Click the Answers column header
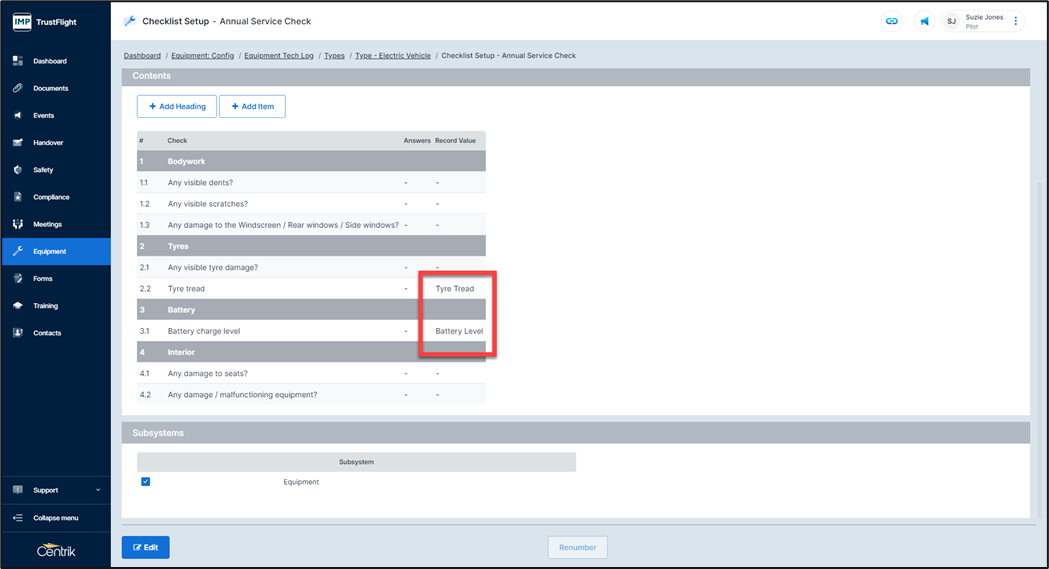Screen dimensions: 1049x569 (417, 140)
